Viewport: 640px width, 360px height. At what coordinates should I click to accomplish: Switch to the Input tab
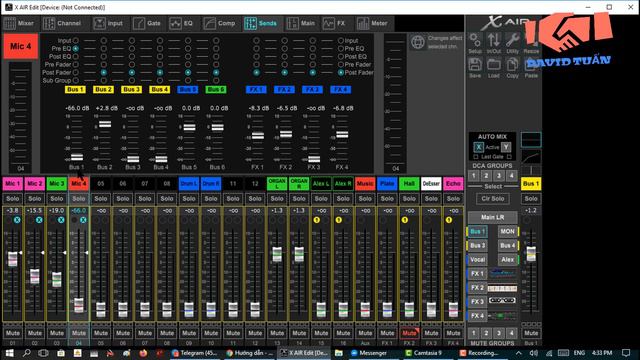tap(108, 23)
